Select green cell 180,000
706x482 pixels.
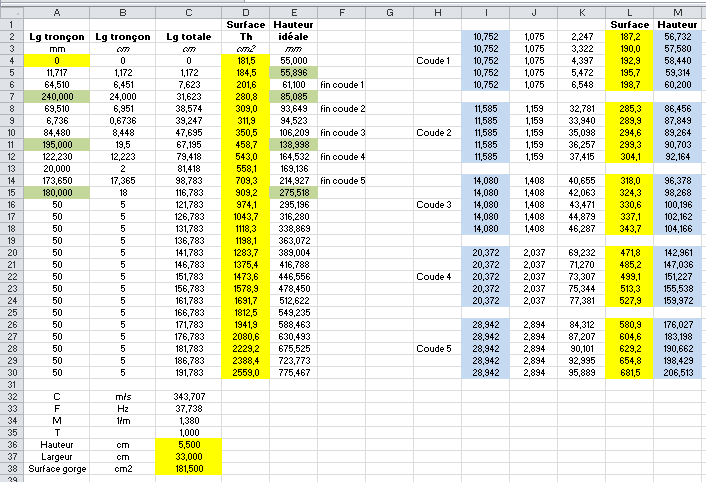[x=57, y=193]
